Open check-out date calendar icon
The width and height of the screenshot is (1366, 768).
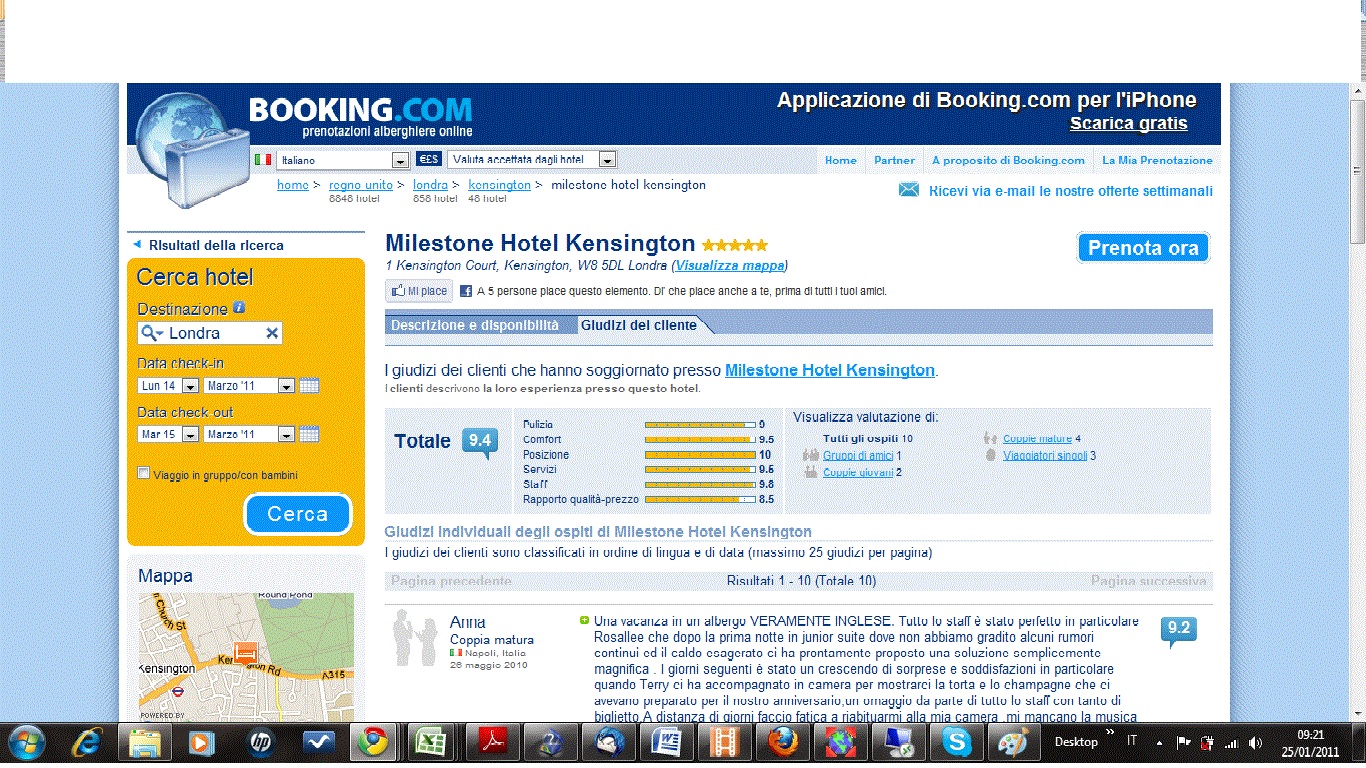tap(309, 434)
